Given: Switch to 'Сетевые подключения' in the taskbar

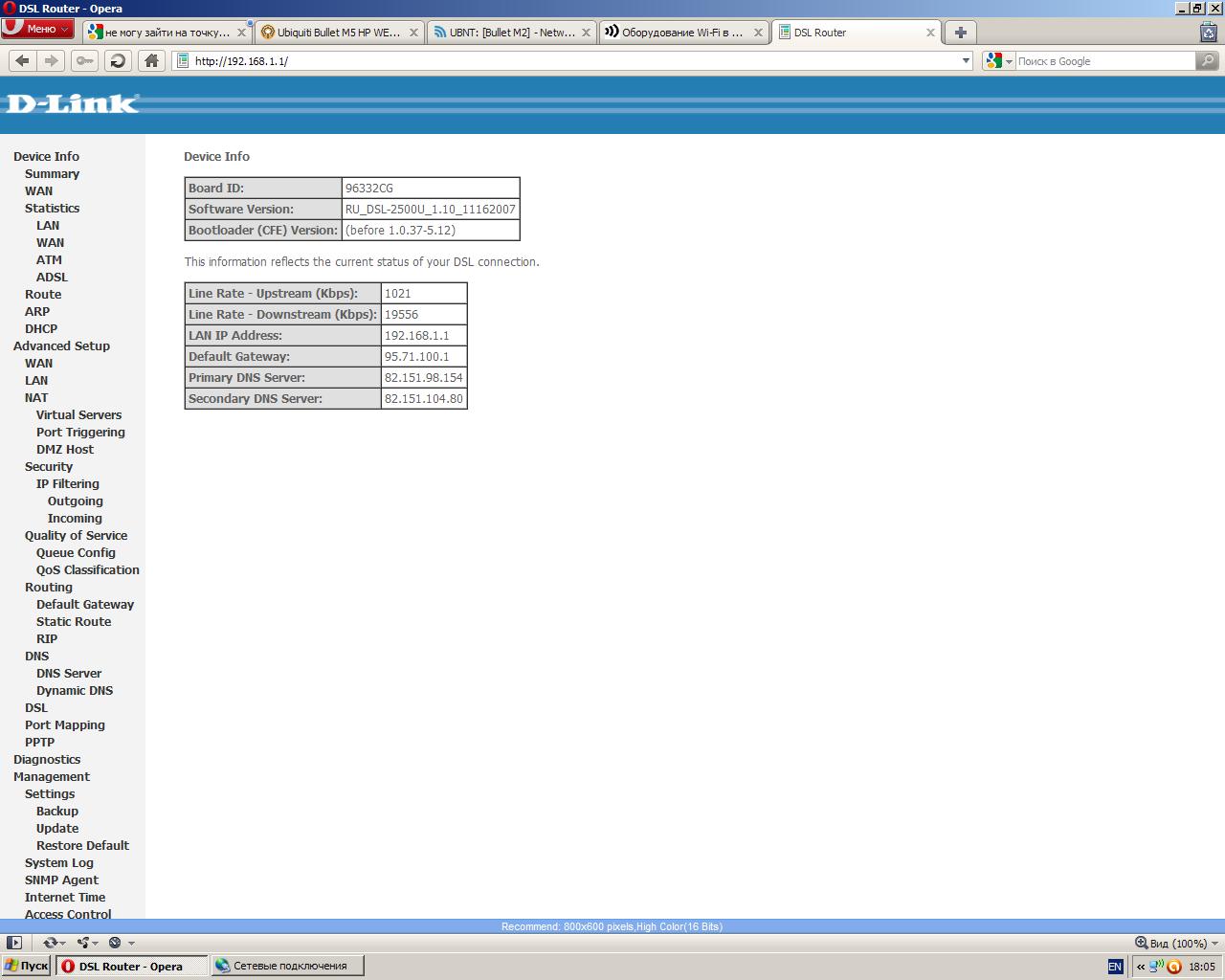Looking at the screenshot, I should 287,966.
